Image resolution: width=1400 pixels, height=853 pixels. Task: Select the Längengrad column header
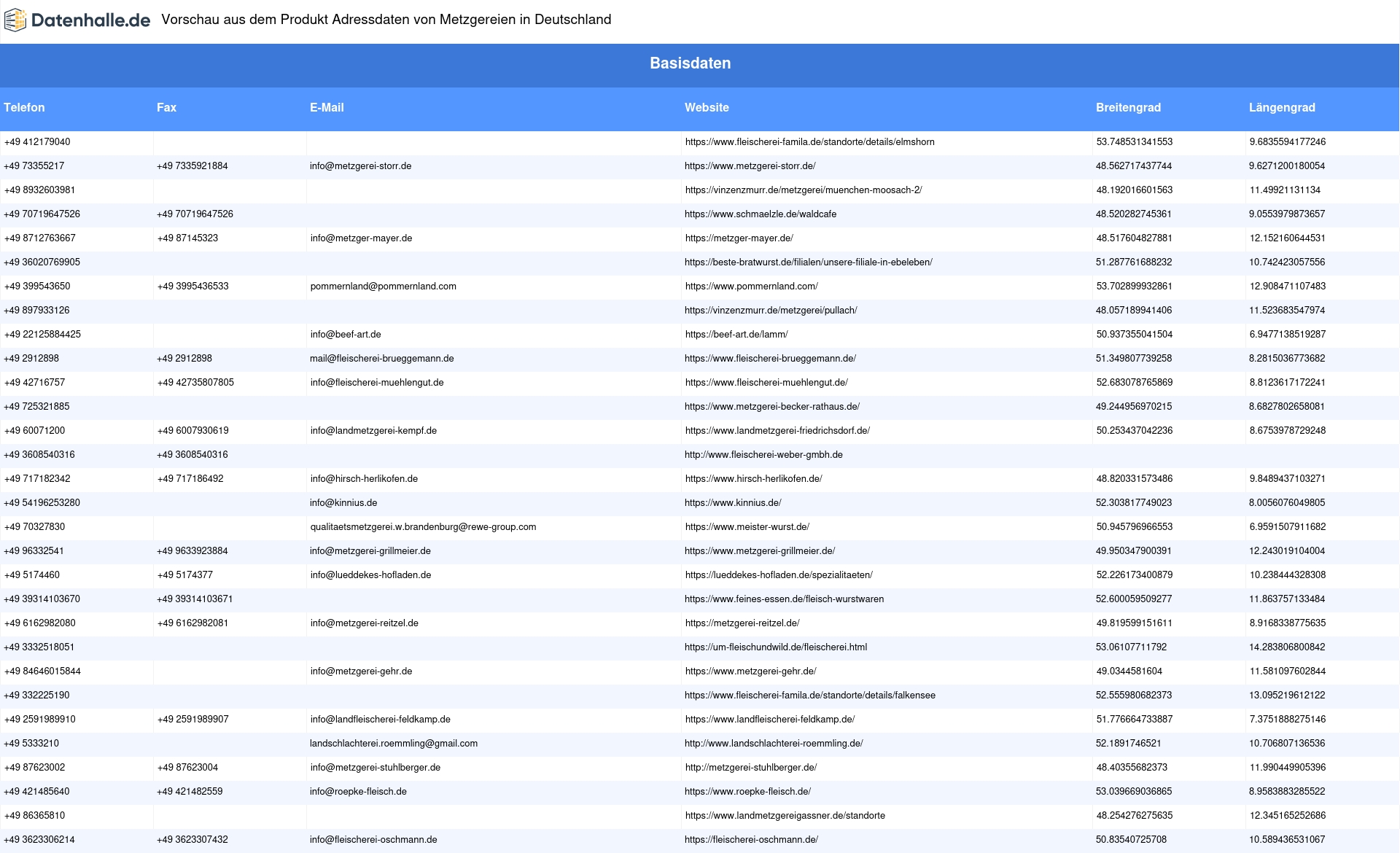[x=1282, y=107]
